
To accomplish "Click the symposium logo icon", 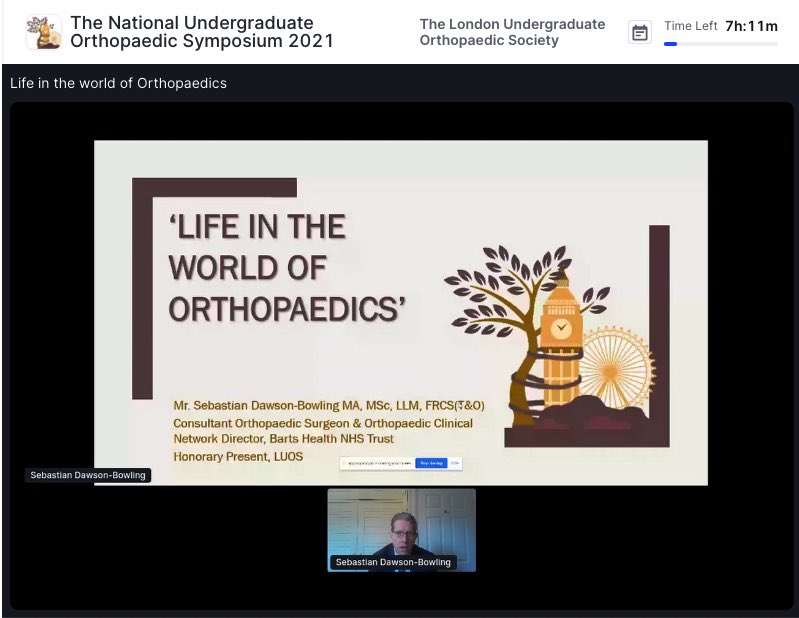I will click(44, 33).
